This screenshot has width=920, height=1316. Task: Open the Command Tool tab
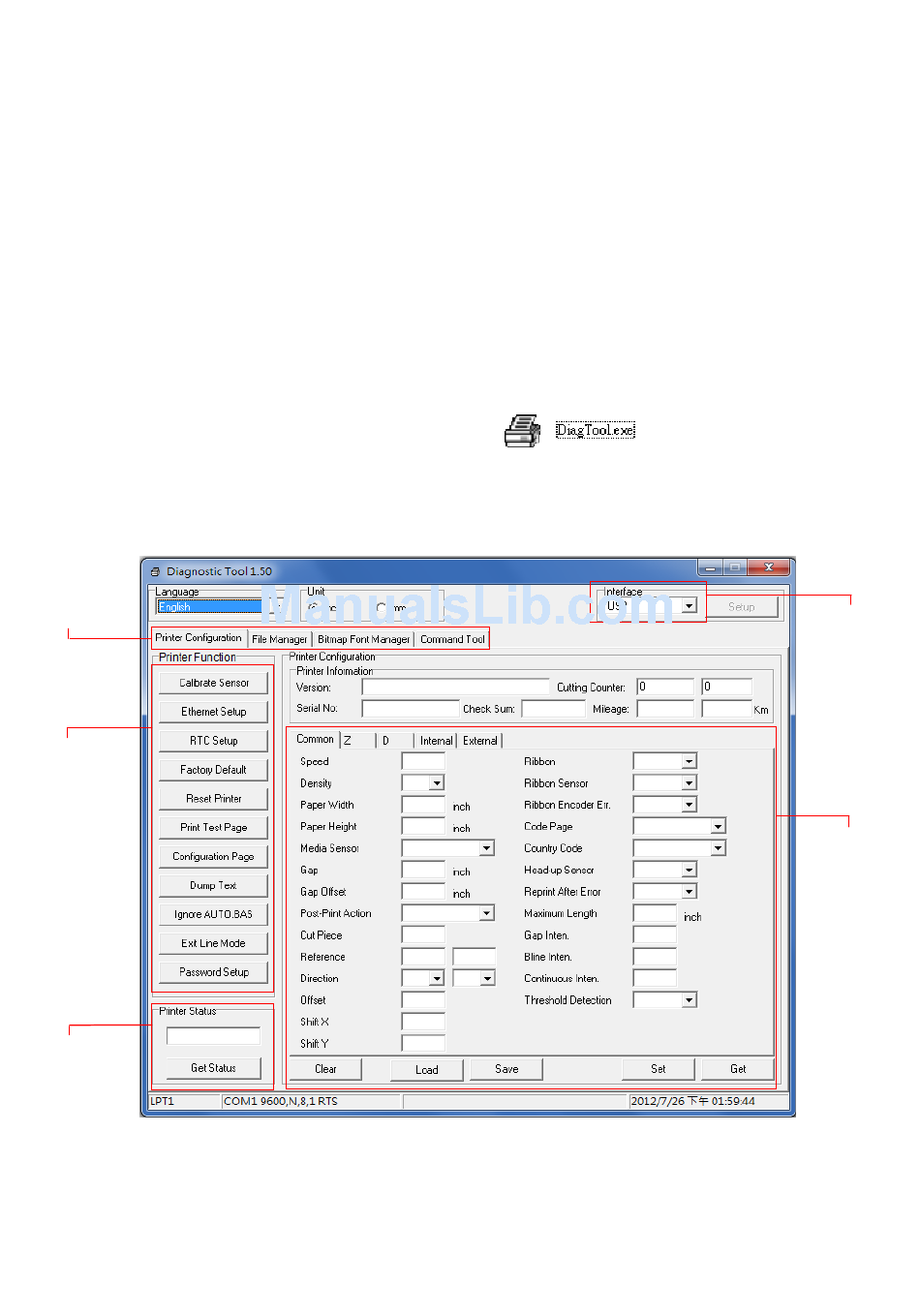point(452,639)
